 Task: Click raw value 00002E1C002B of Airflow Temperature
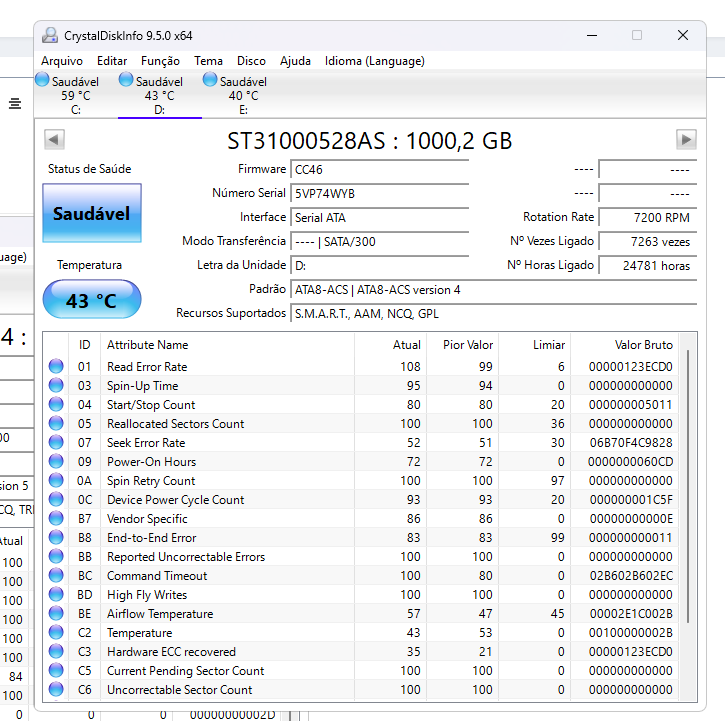pos(631,614)
